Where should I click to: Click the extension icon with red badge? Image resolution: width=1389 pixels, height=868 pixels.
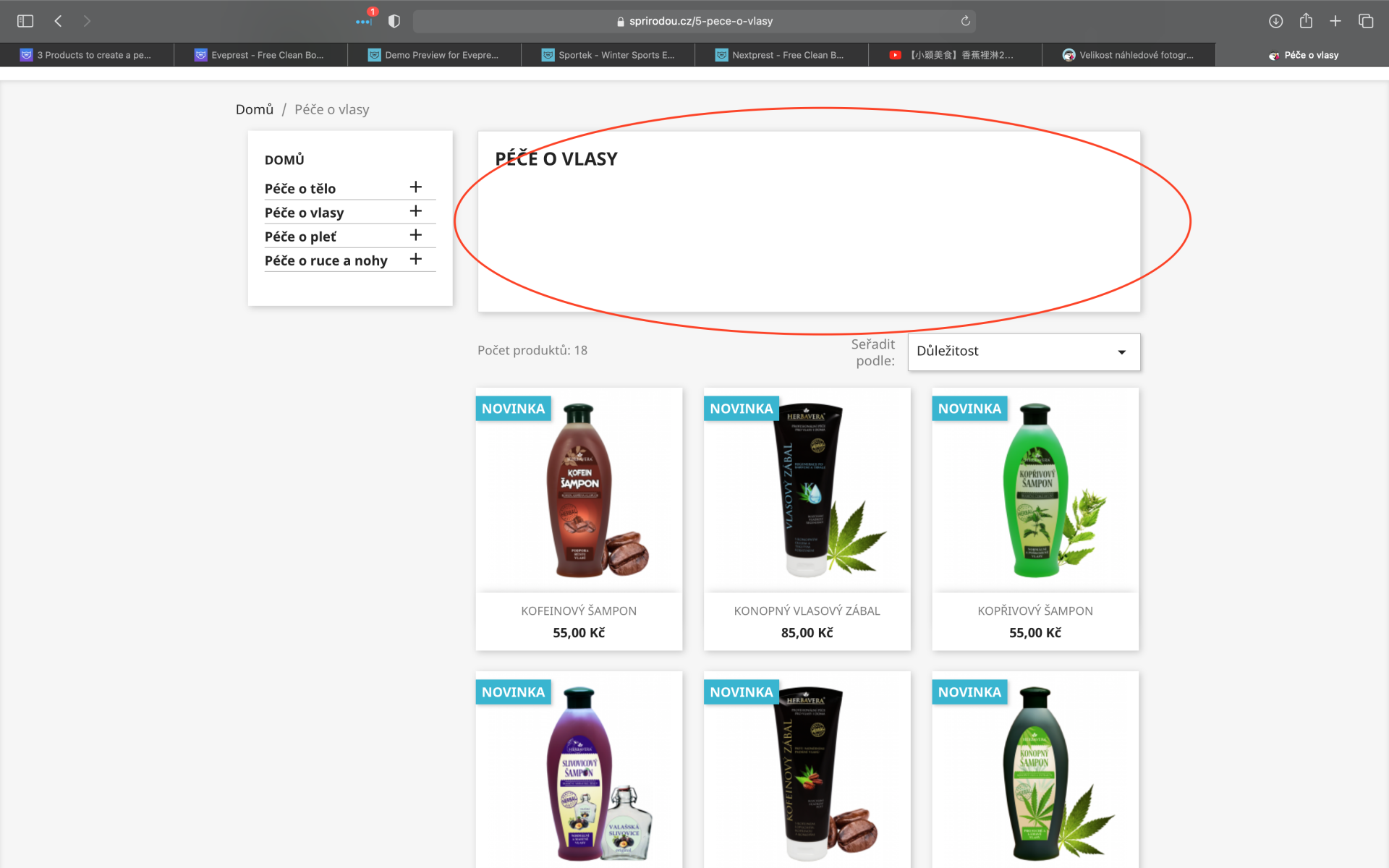pos(364,21)
